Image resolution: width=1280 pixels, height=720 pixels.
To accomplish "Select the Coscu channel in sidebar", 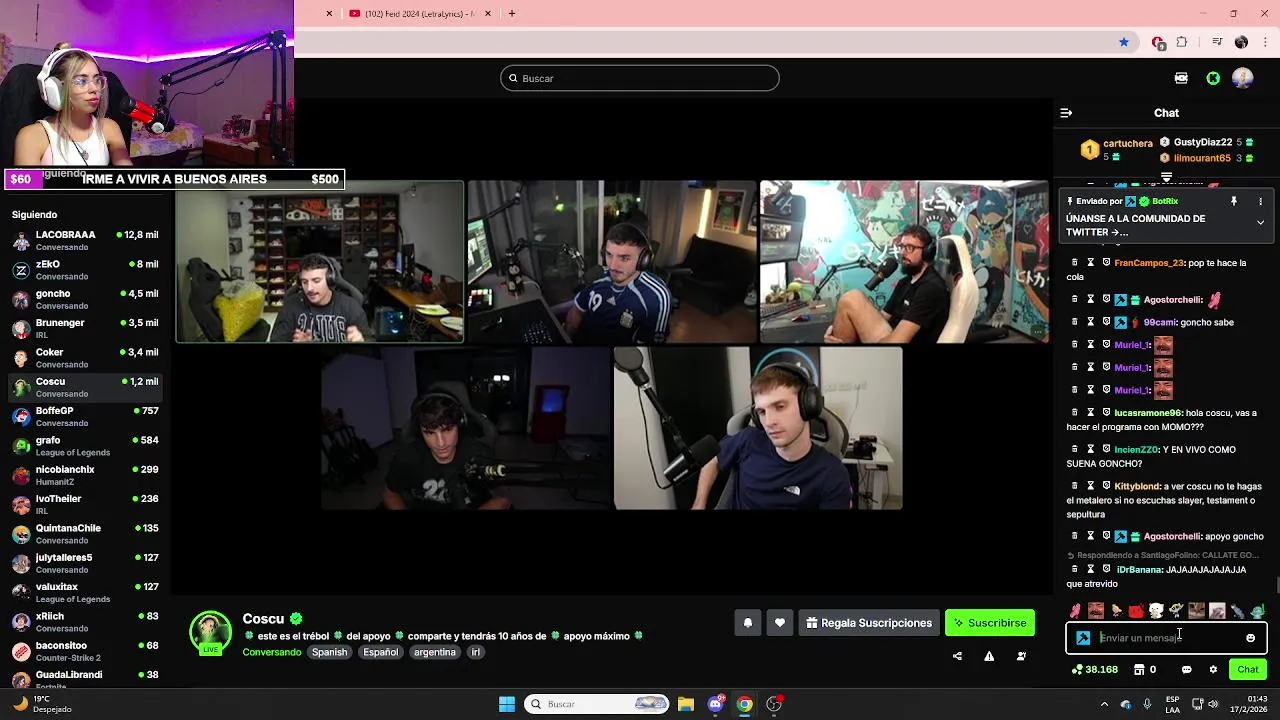I will (x=85, y=387).
